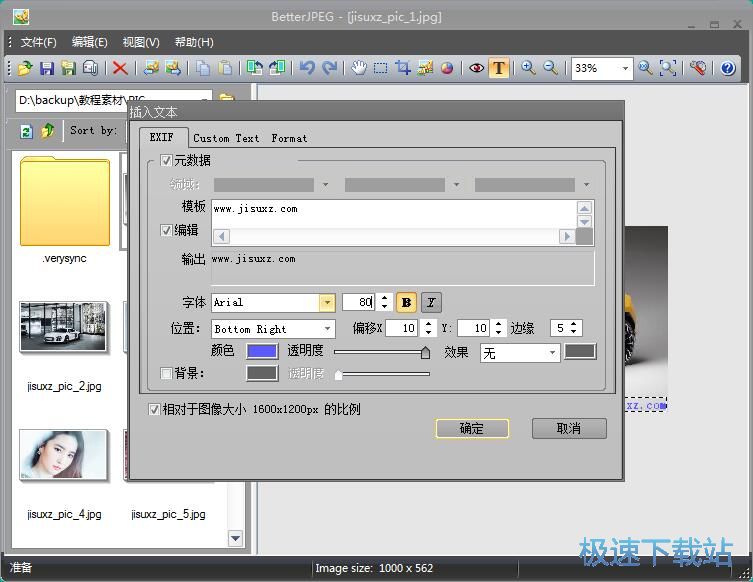The width and height of the screenshot is (753, 582).
Task: Click the Save icon in toolbar
Action: tap(46, 68)
